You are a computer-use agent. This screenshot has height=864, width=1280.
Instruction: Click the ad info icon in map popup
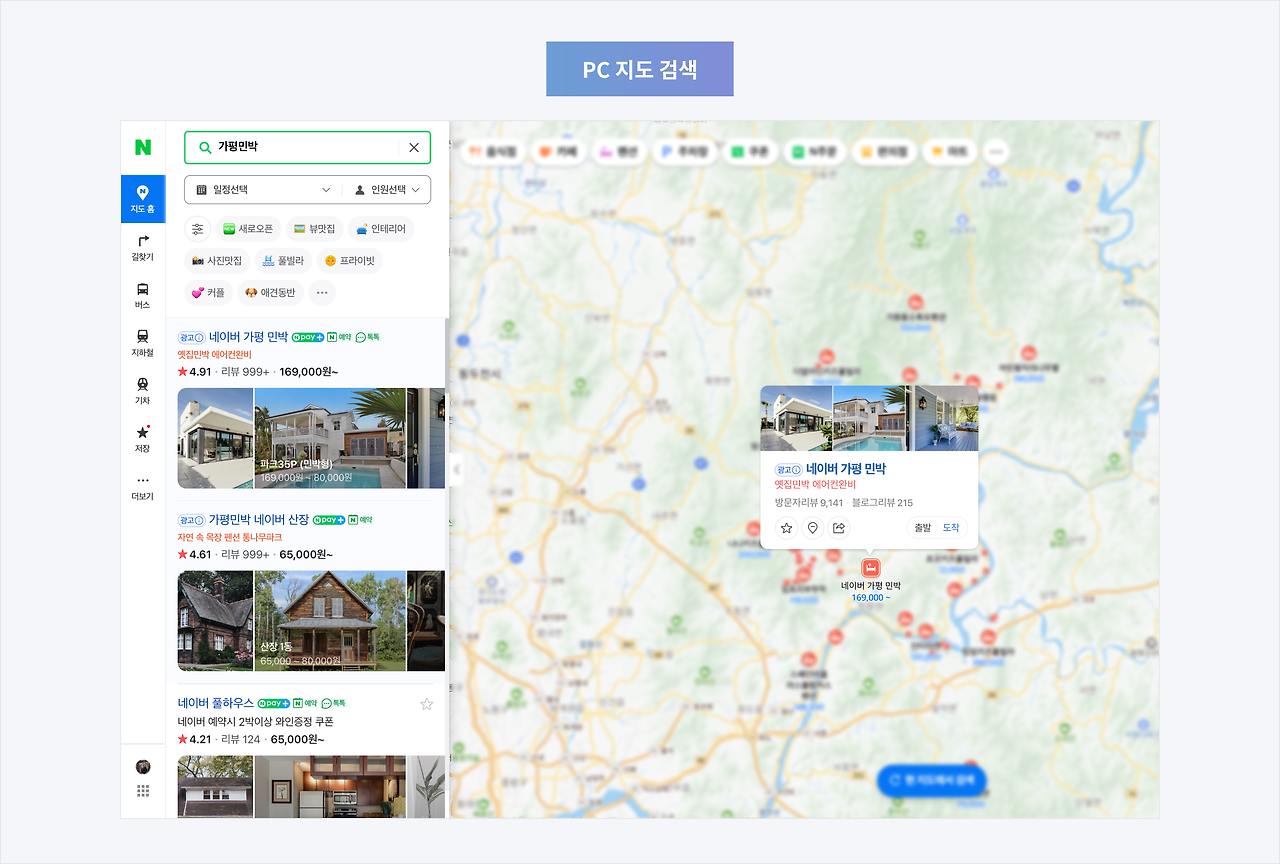tap(789, 469)
